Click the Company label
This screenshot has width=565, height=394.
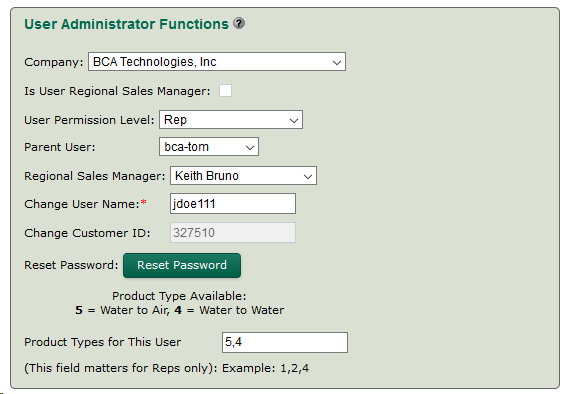pos(54,62)
